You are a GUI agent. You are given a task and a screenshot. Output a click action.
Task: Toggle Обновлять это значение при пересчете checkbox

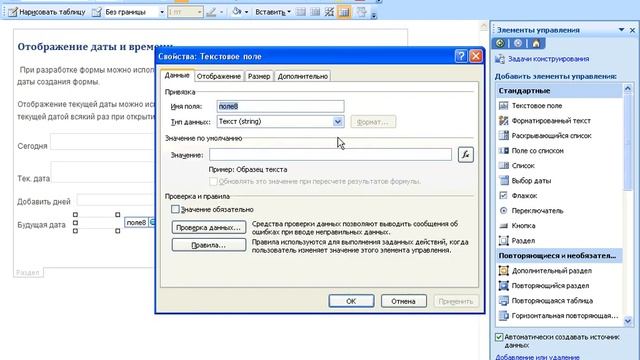(213, 181)
